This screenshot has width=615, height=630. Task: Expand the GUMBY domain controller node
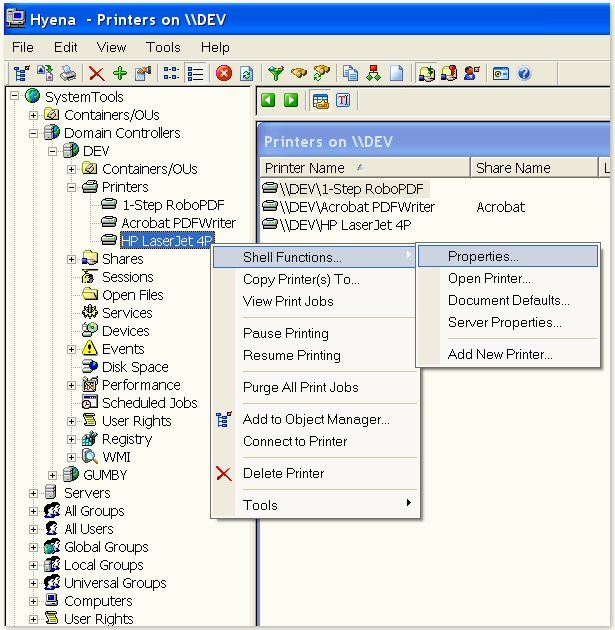tap(54, 475)
